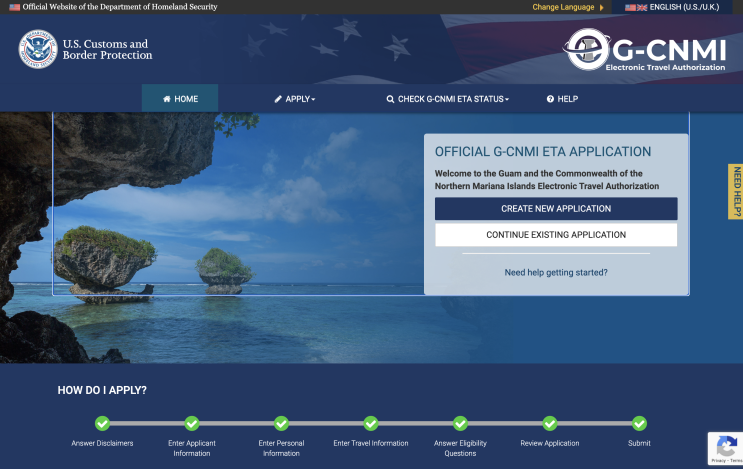Click the Answer Eligibility Questions checkmark

click(460, 423)
